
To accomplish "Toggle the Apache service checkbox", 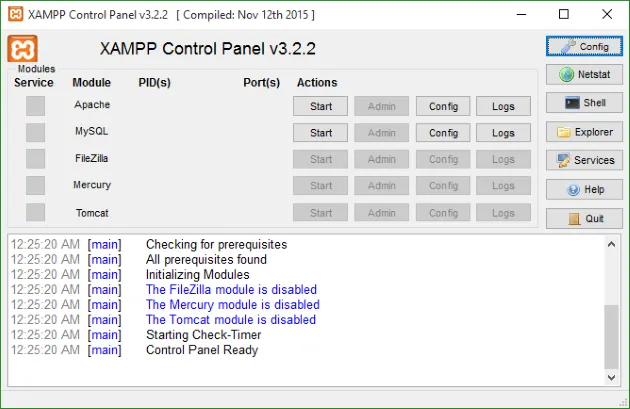I will point(35,106).
